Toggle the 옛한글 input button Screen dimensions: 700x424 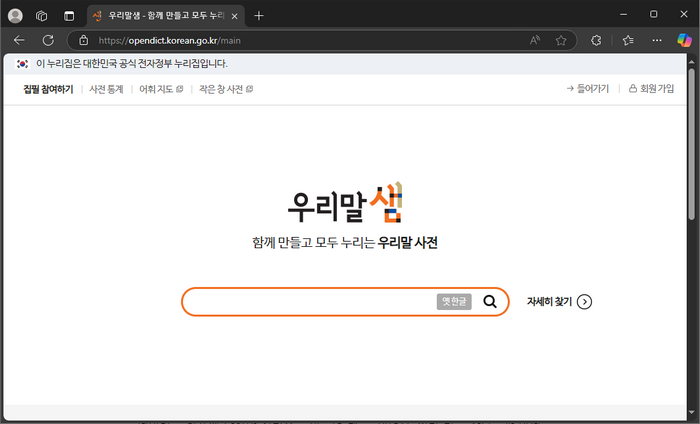coord(454,302)
